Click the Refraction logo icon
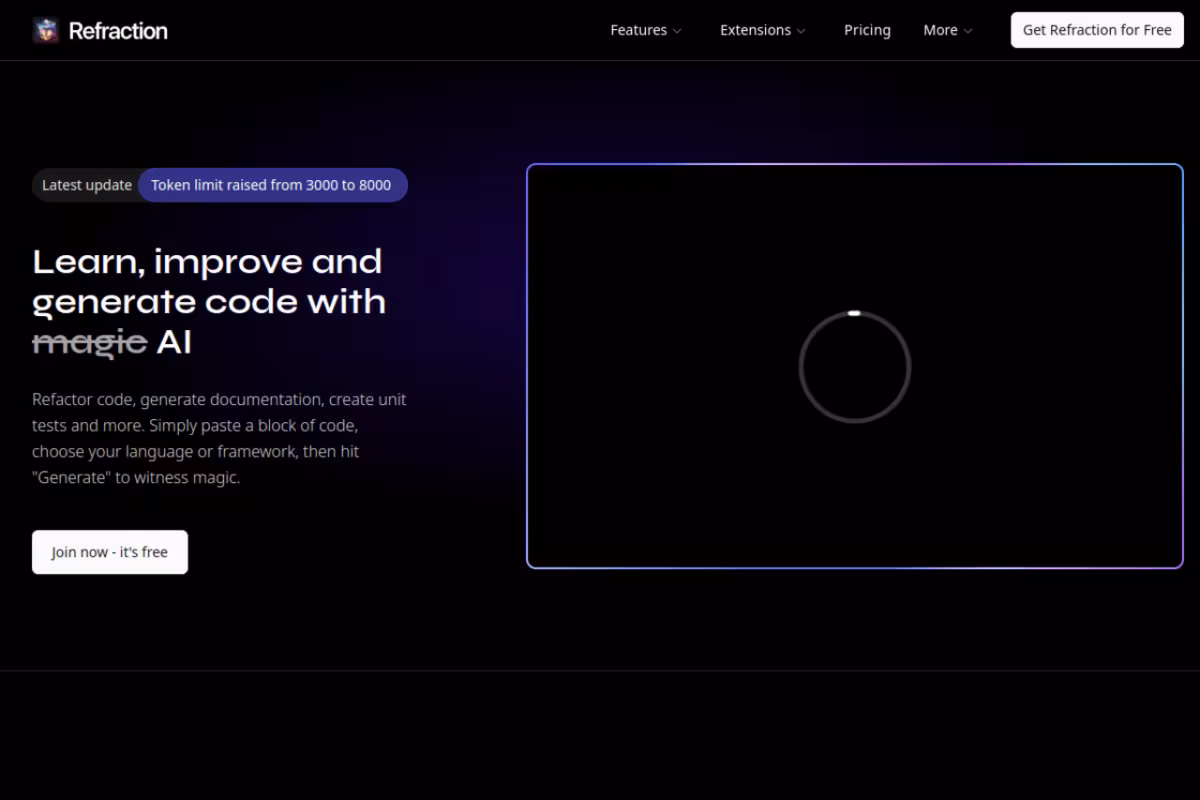The image size is (1200, 800). tap(46, 30)
